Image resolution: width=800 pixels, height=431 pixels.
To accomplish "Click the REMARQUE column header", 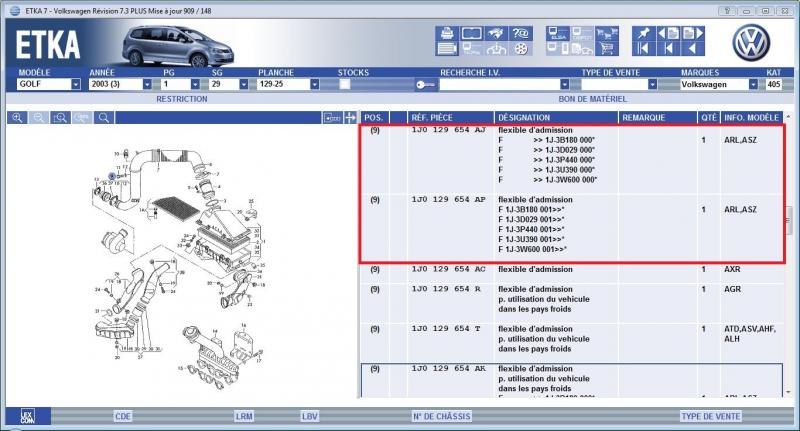I will (x=658, y=118).
